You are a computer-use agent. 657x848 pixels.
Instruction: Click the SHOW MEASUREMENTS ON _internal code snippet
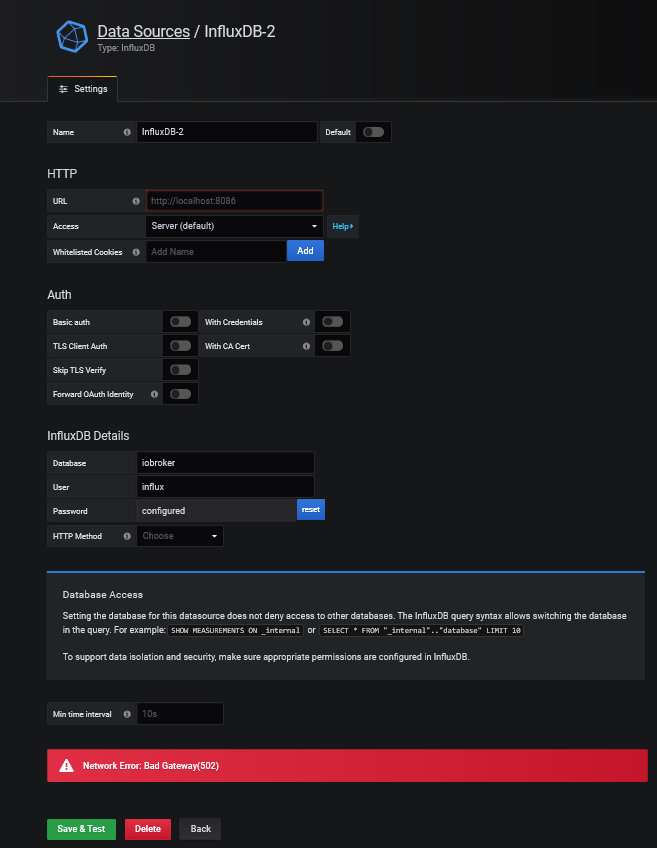coord(235,631)
